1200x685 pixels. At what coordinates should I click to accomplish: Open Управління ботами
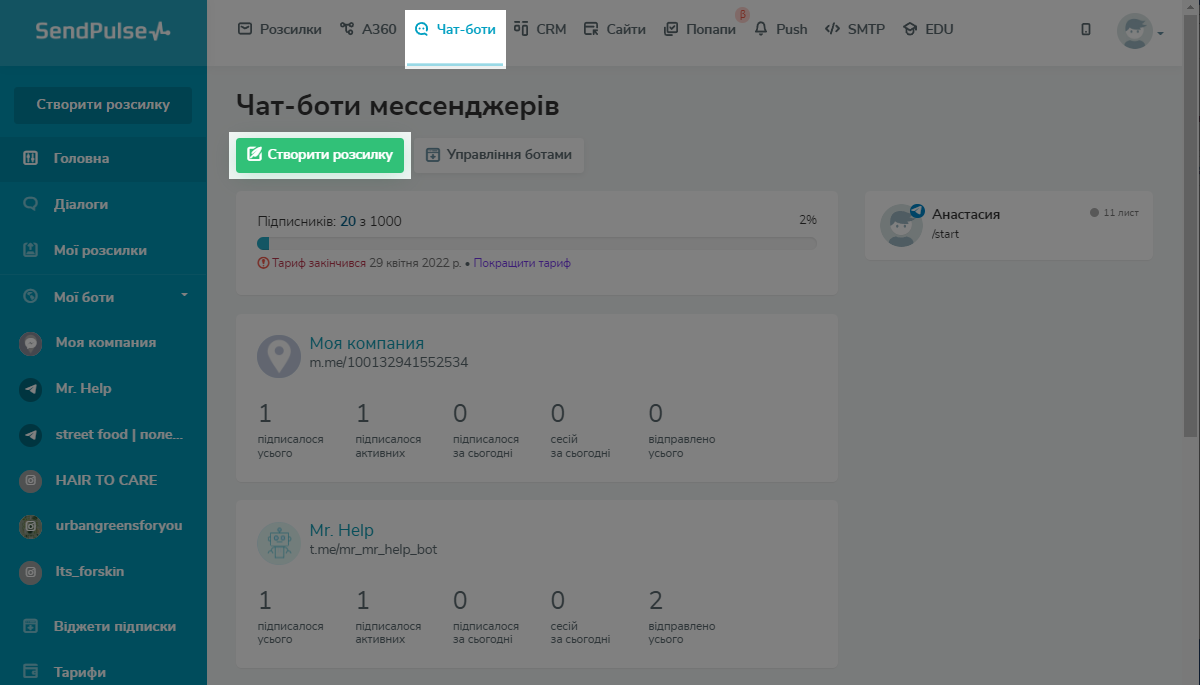click(499, 155)
